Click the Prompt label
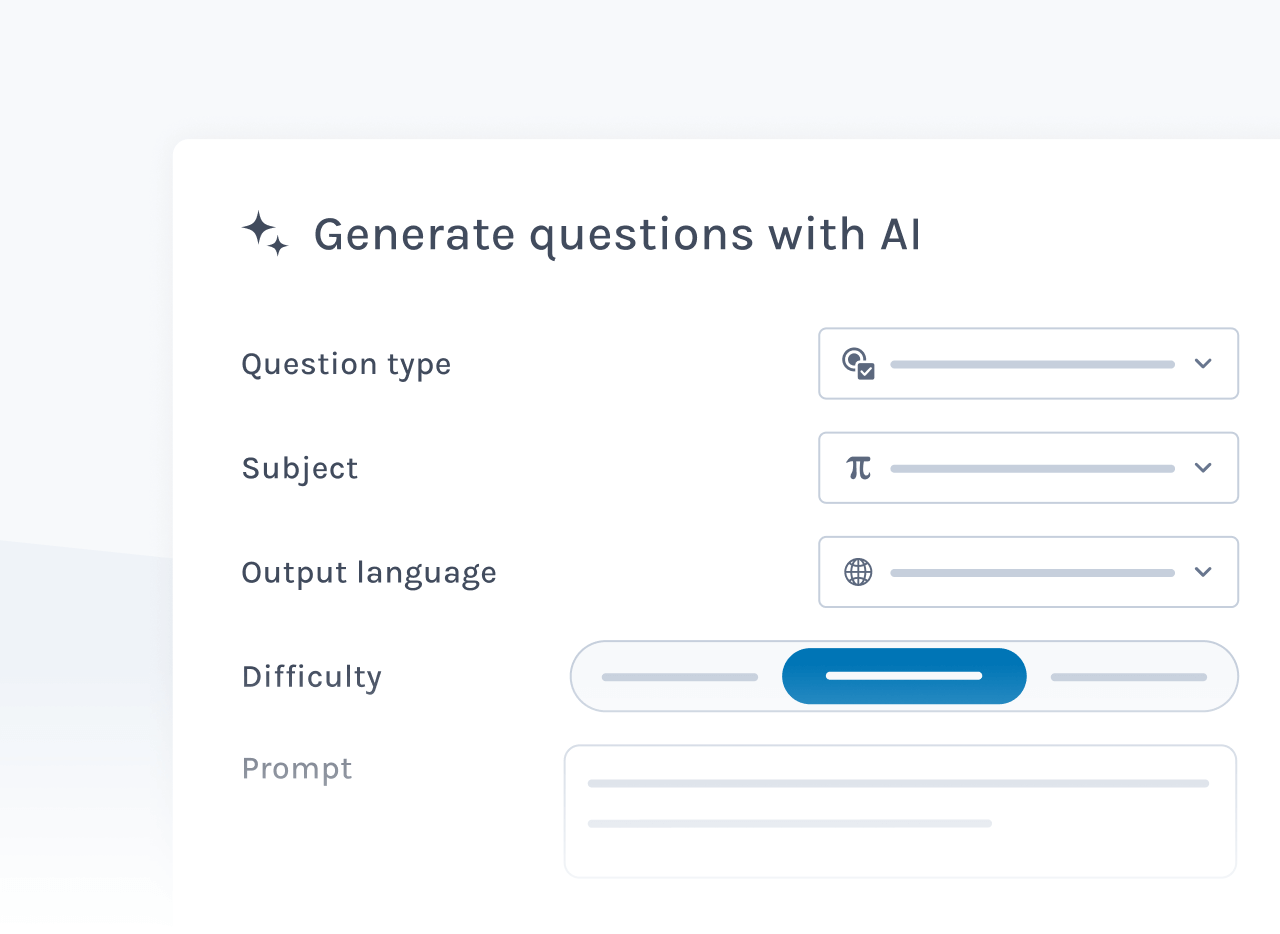The image size is (1280, 934). coord(297,768)
